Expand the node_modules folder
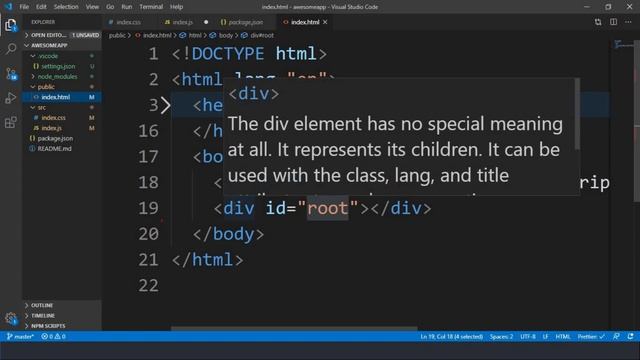Screen dimensions: 640x360 click(61, 76)
